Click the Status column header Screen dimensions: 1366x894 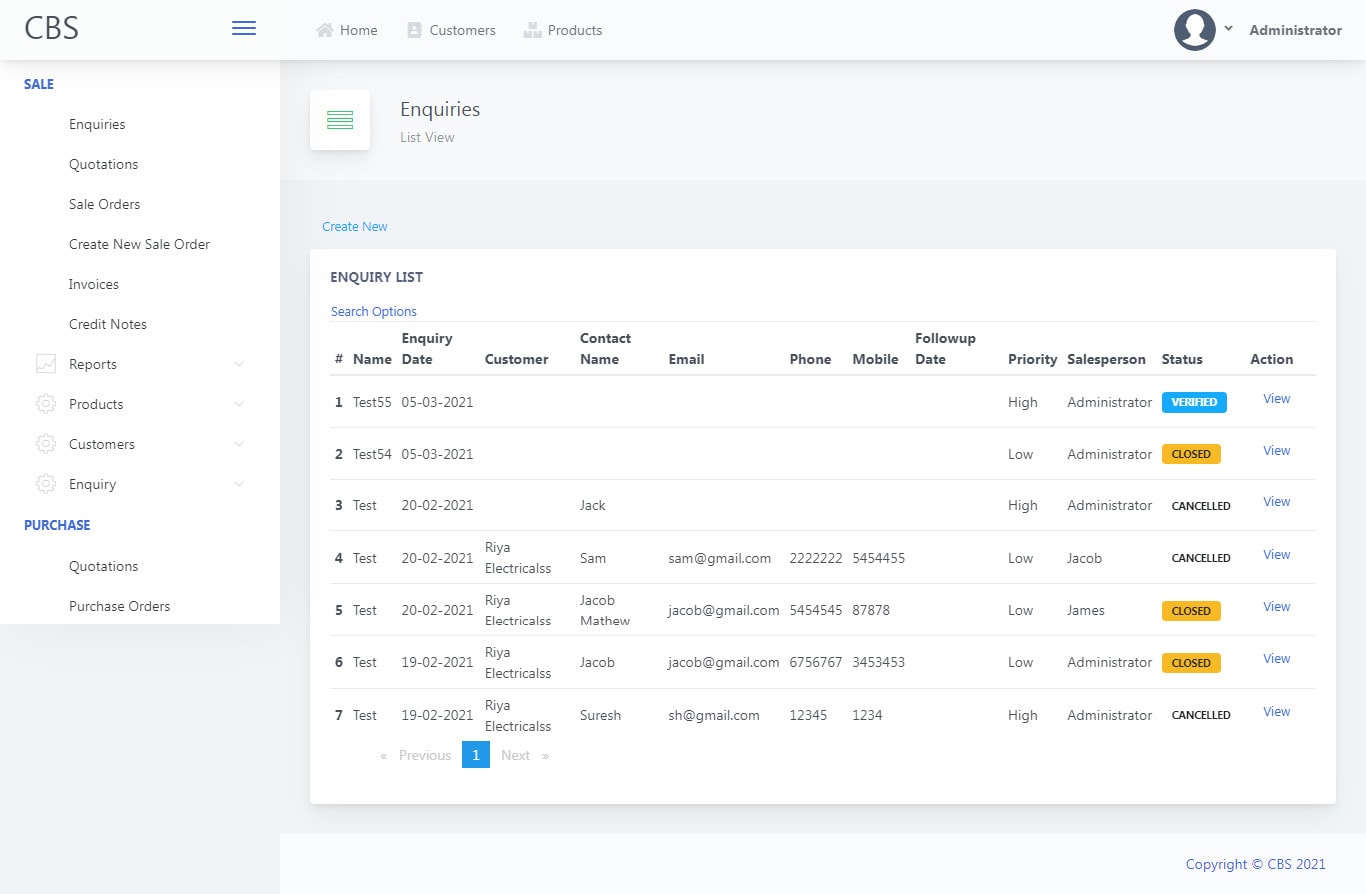[x=1182, y=359]
